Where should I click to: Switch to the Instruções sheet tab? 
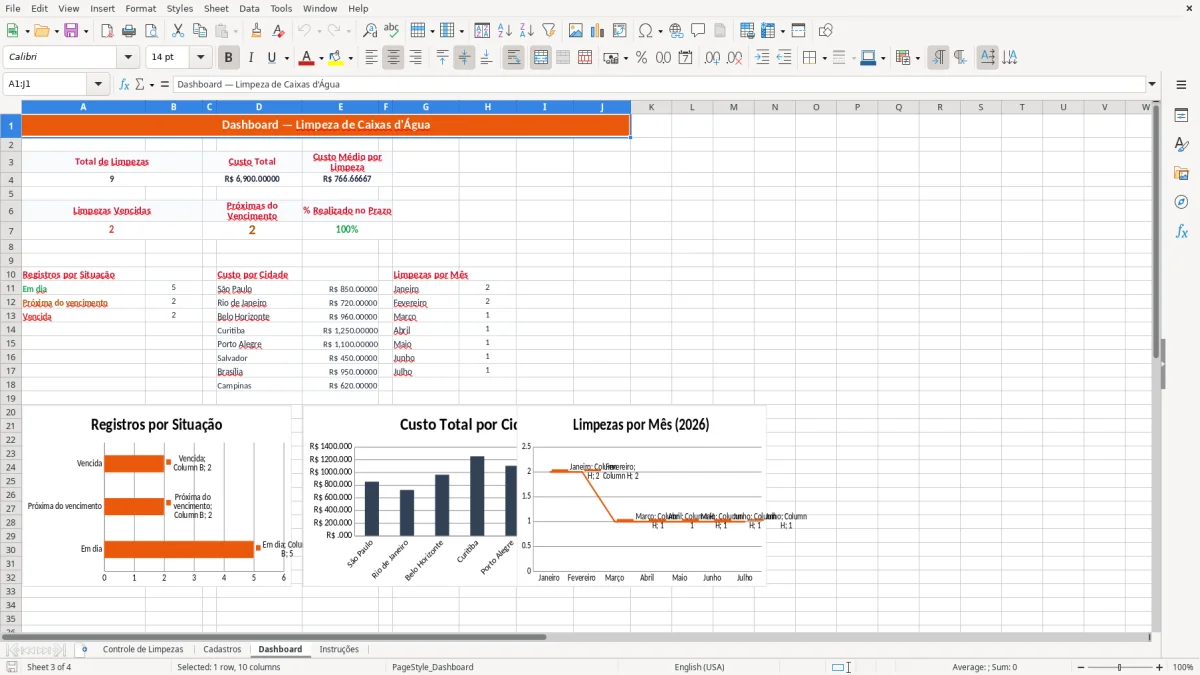[x=339, y=649]
